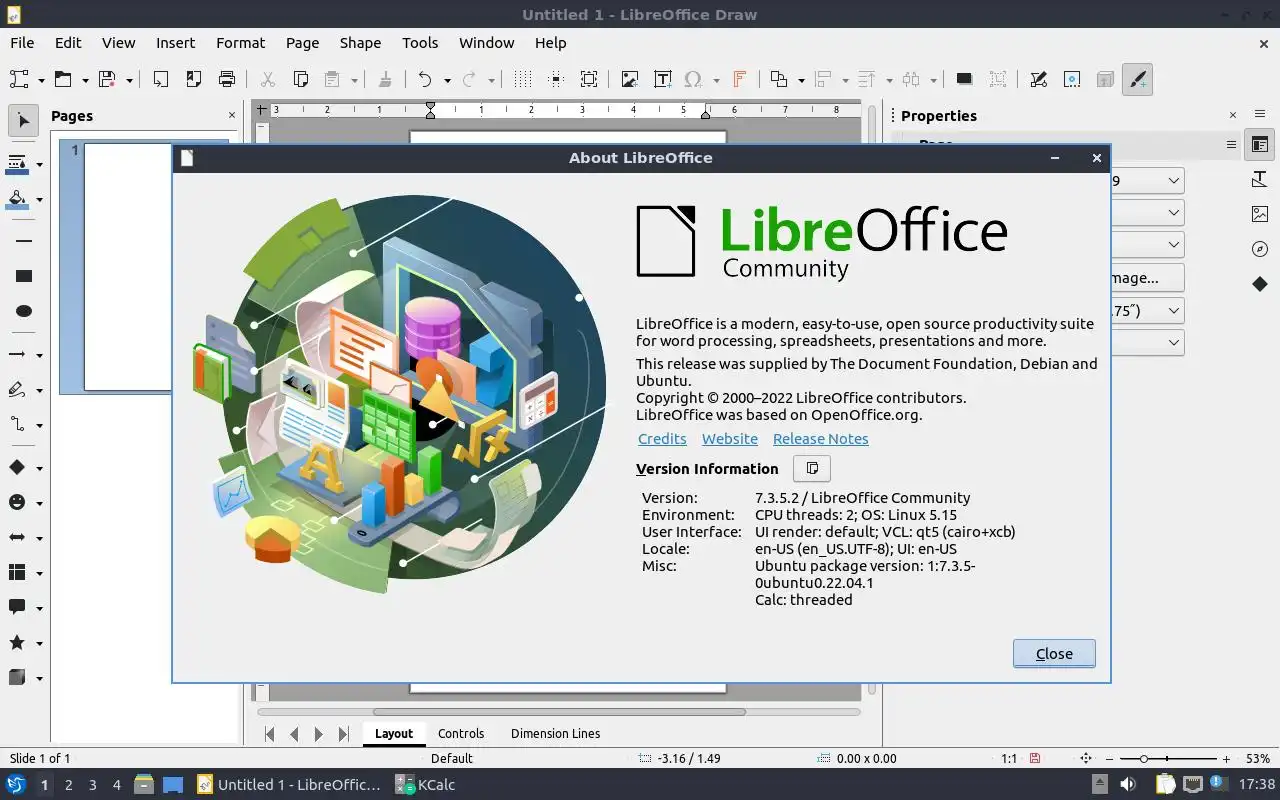Toggle Helplines While Moving icon
The image size is (1280, 800).
pos(556,79)
